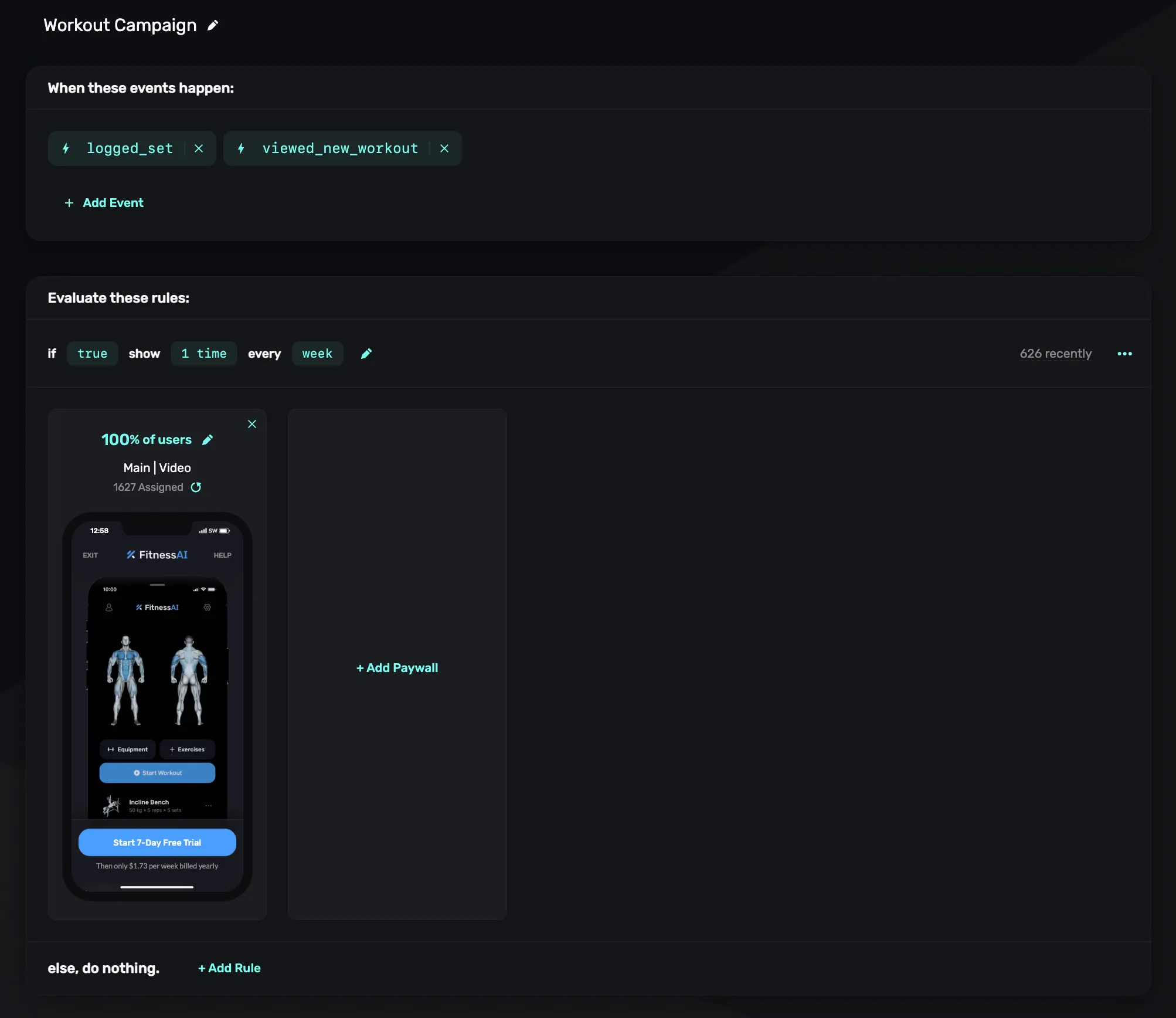Click the 'Then only $1.73 per week' text
Image resolution: width=1176 pixels, height=1018 pixels.
coord(157,866)
